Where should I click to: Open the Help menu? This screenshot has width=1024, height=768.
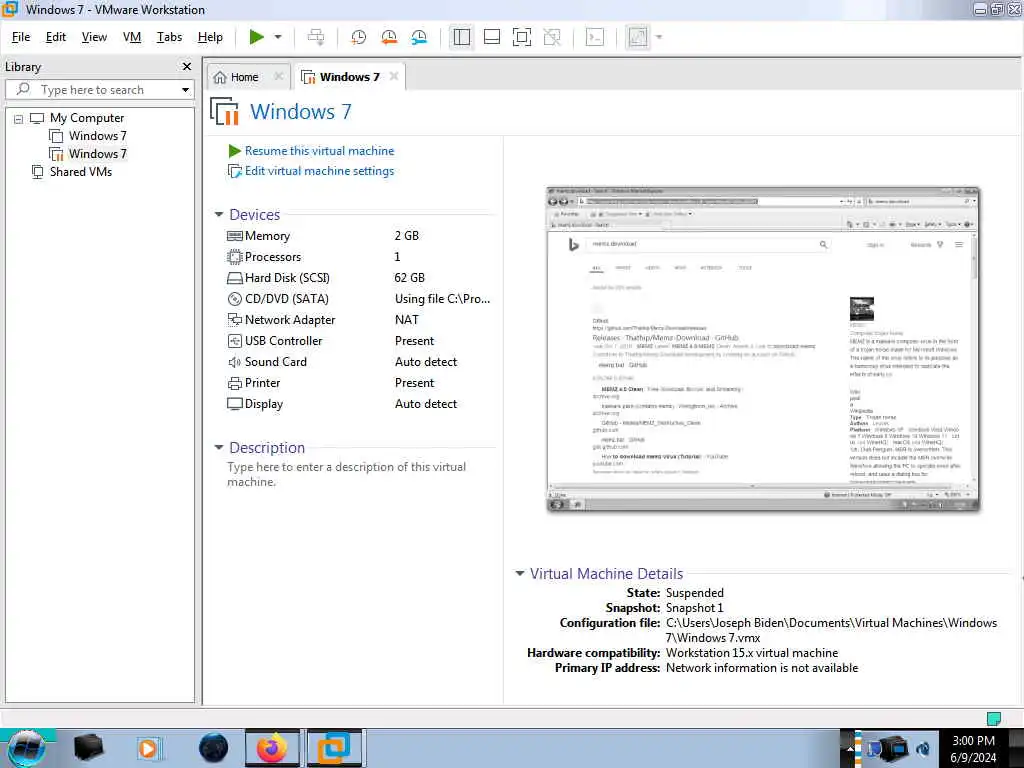pos(210,37)
